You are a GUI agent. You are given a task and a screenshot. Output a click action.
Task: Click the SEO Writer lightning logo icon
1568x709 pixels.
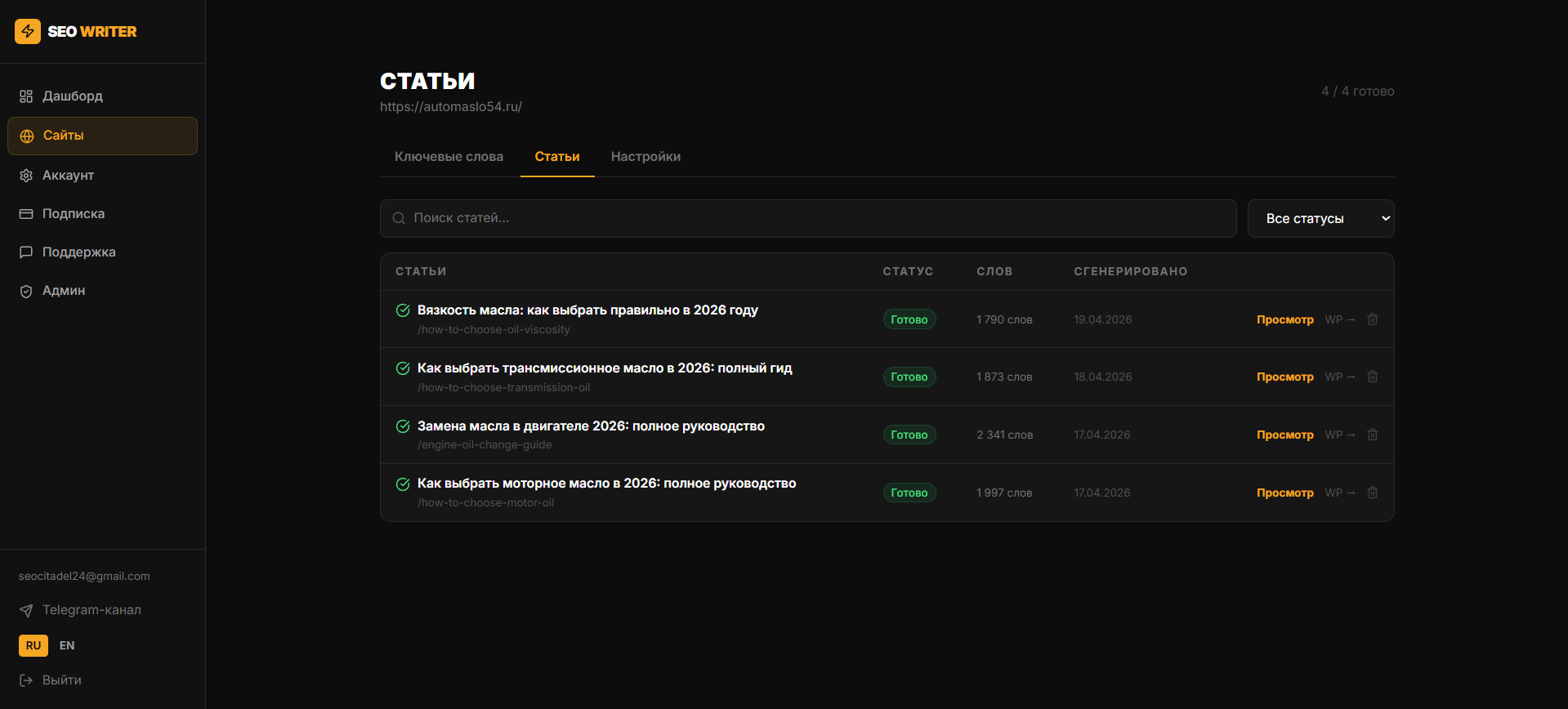click(x=28, y=31)
